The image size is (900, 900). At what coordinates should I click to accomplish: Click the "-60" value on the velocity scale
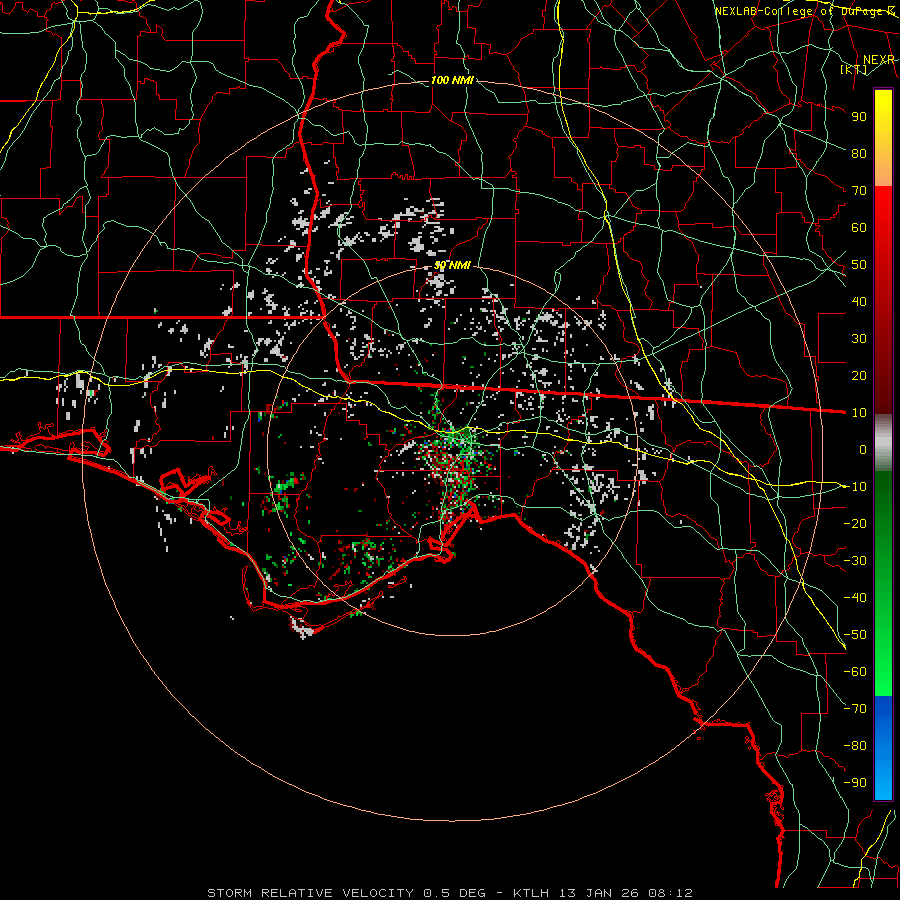(x=855, y=672)
